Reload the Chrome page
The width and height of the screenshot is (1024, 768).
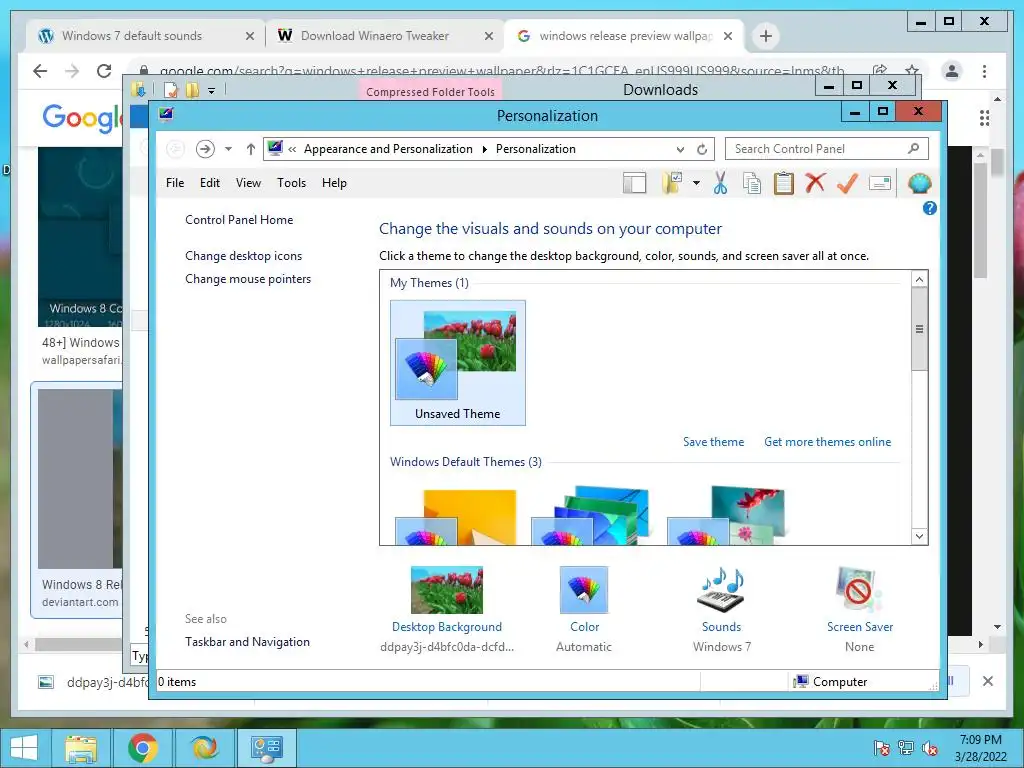(x=104, y=71)
